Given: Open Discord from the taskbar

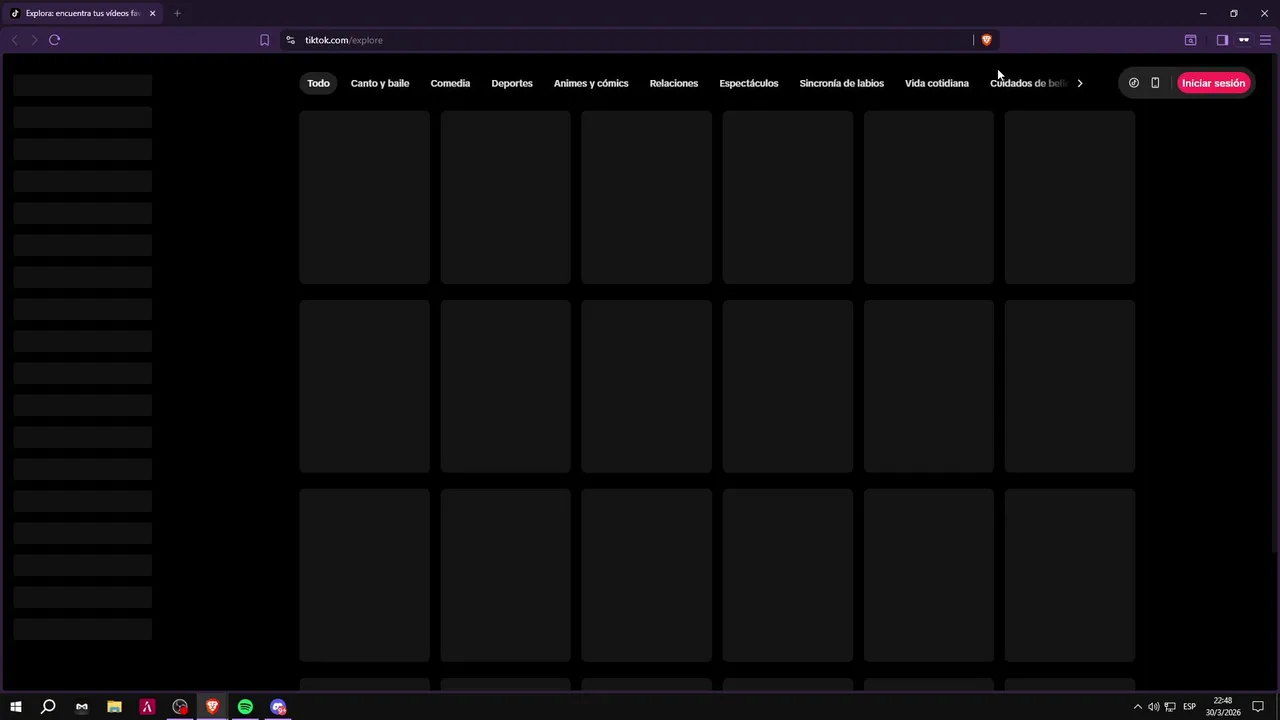Looking at the screenshot, I should click(x=278, y=707).
